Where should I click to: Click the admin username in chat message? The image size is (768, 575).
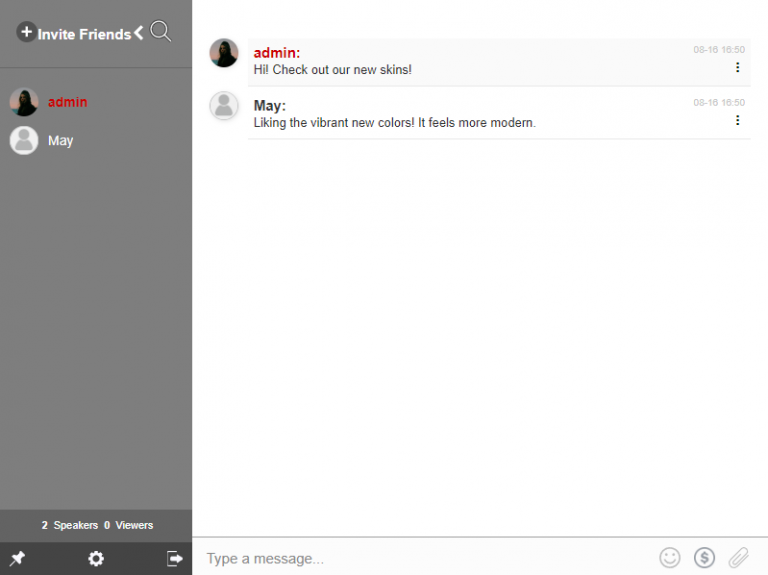276,53
